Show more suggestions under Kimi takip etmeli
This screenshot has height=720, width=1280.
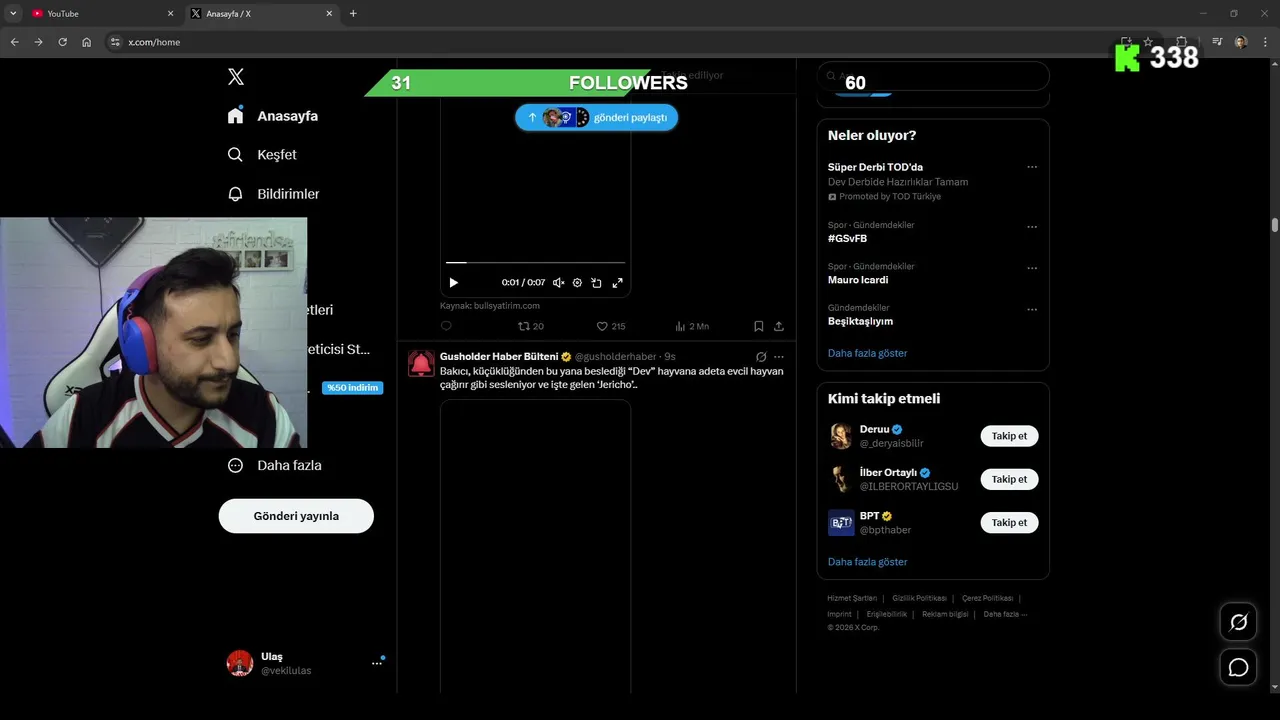[x=867, y=562]
